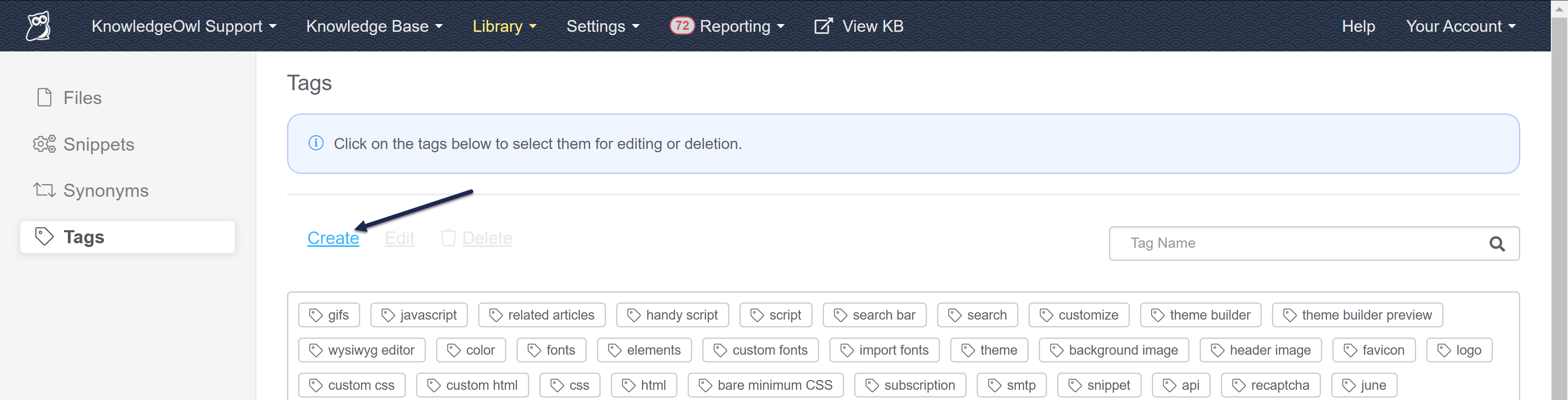1568x400 pixels.
Task: Click the Tags sidebar tag icon
Action: click(x=45, y=237)
